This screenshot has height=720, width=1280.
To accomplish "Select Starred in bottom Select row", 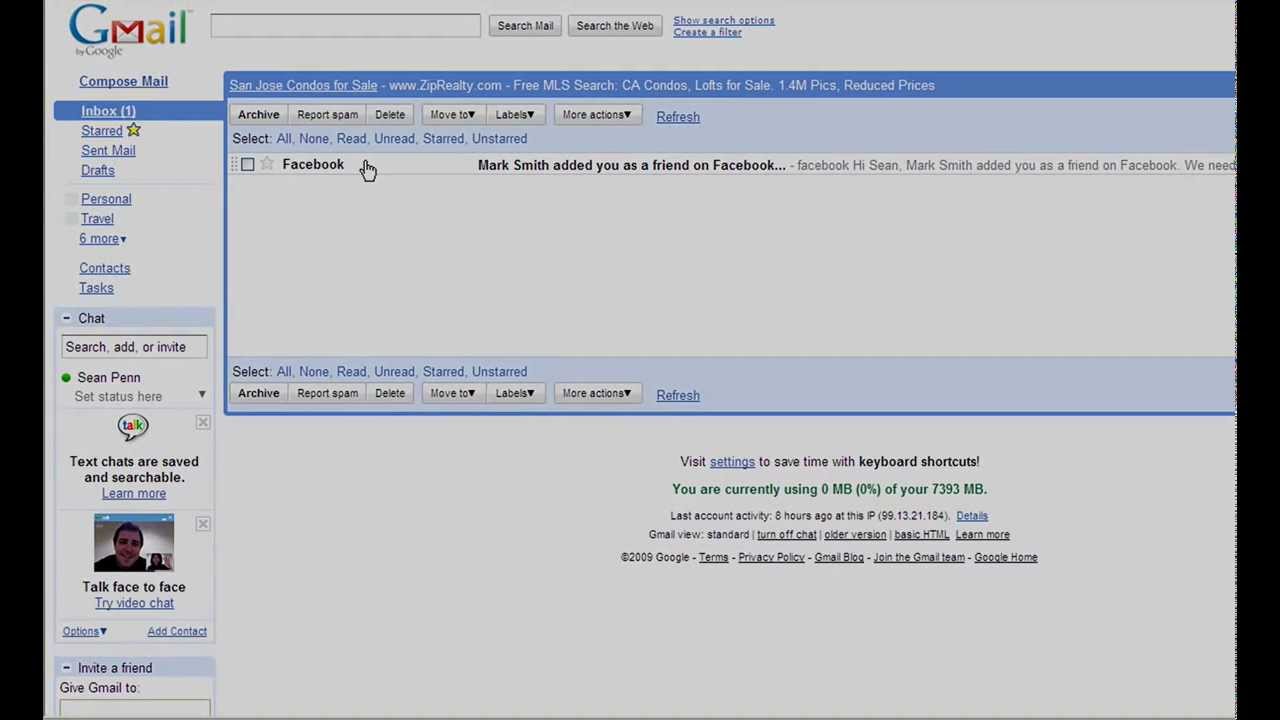I will click(x=443, y=372).
